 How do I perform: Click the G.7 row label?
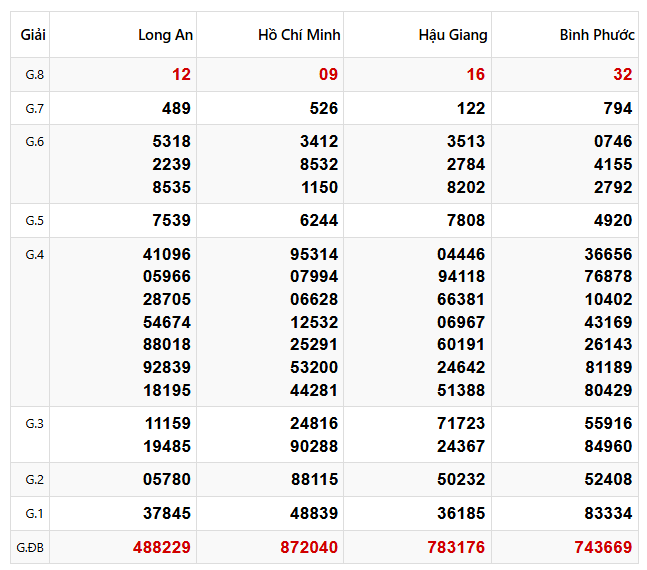click(35, 109)
